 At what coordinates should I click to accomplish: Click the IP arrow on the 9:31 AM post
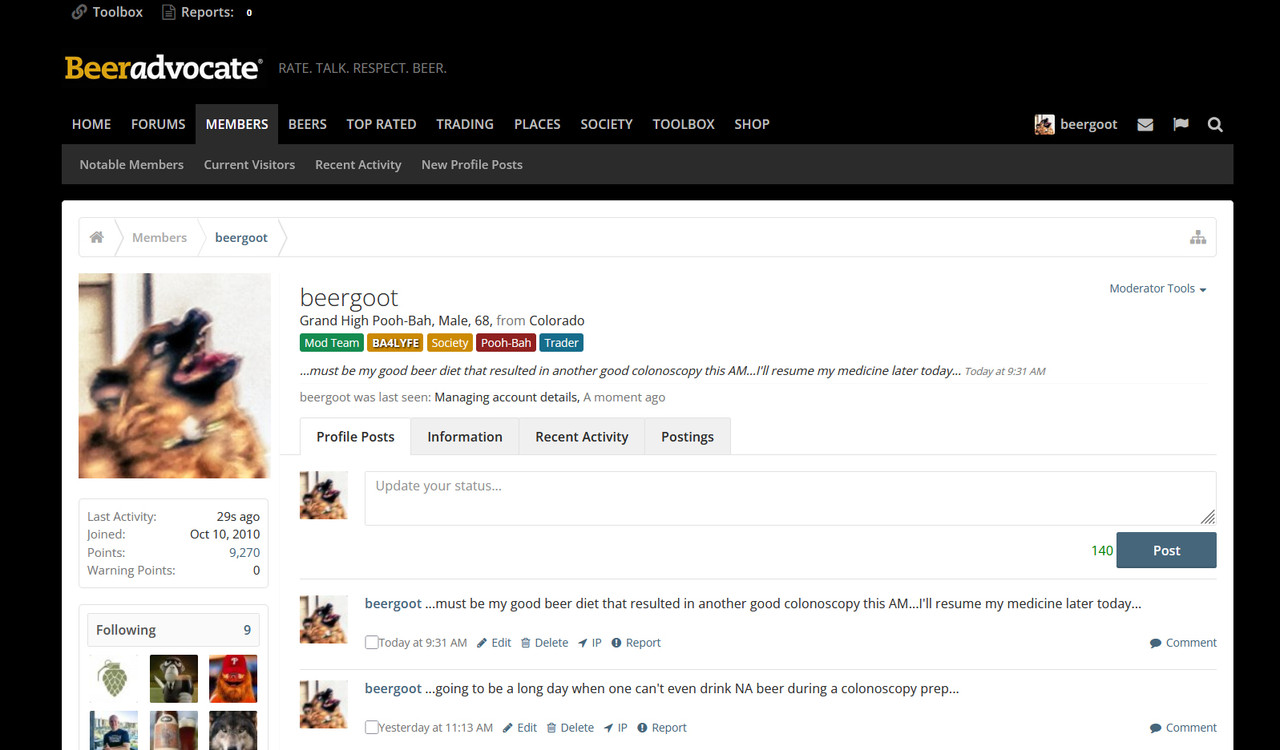click(590, 643)
